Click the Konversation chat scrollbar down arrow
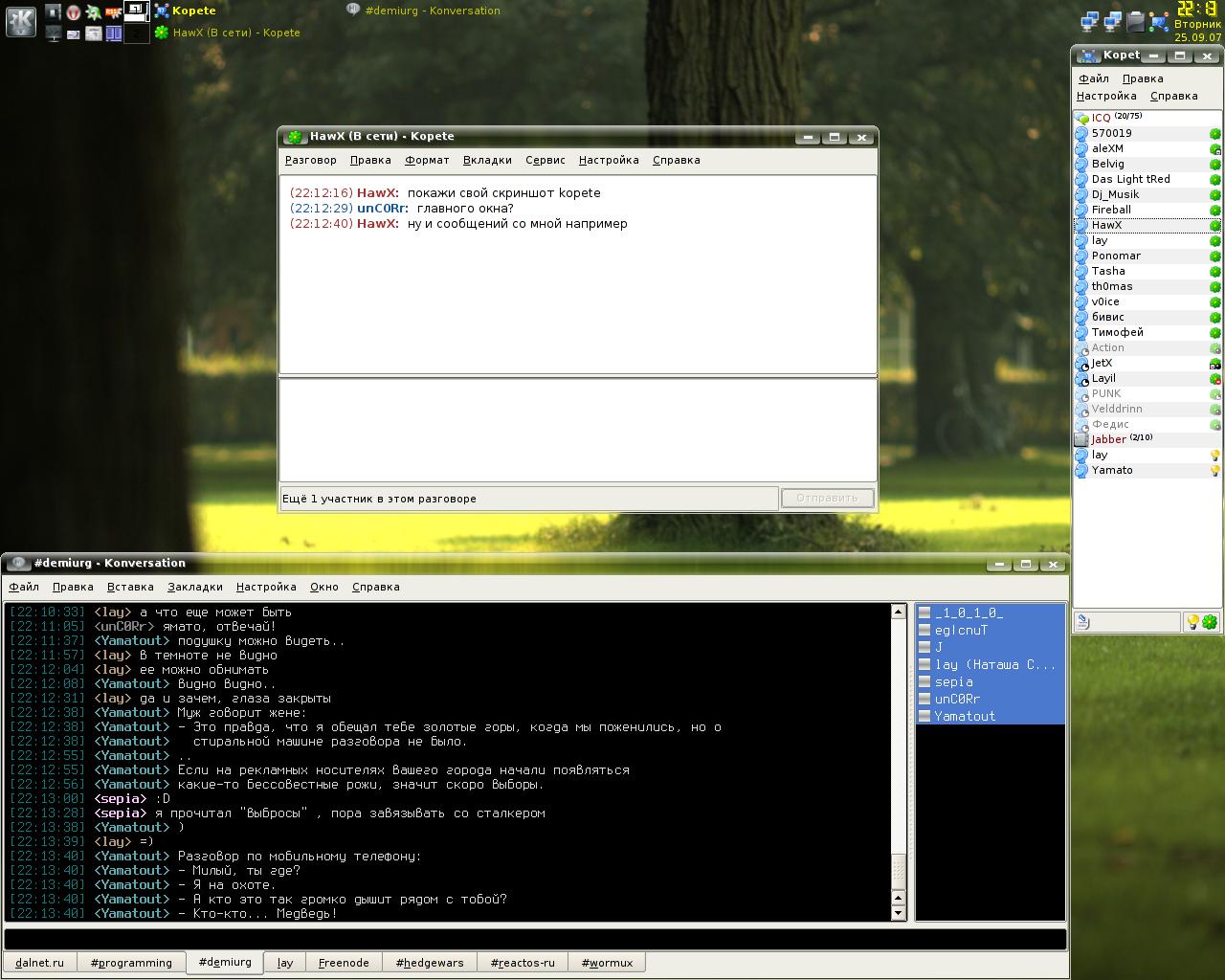 (898, 913)
